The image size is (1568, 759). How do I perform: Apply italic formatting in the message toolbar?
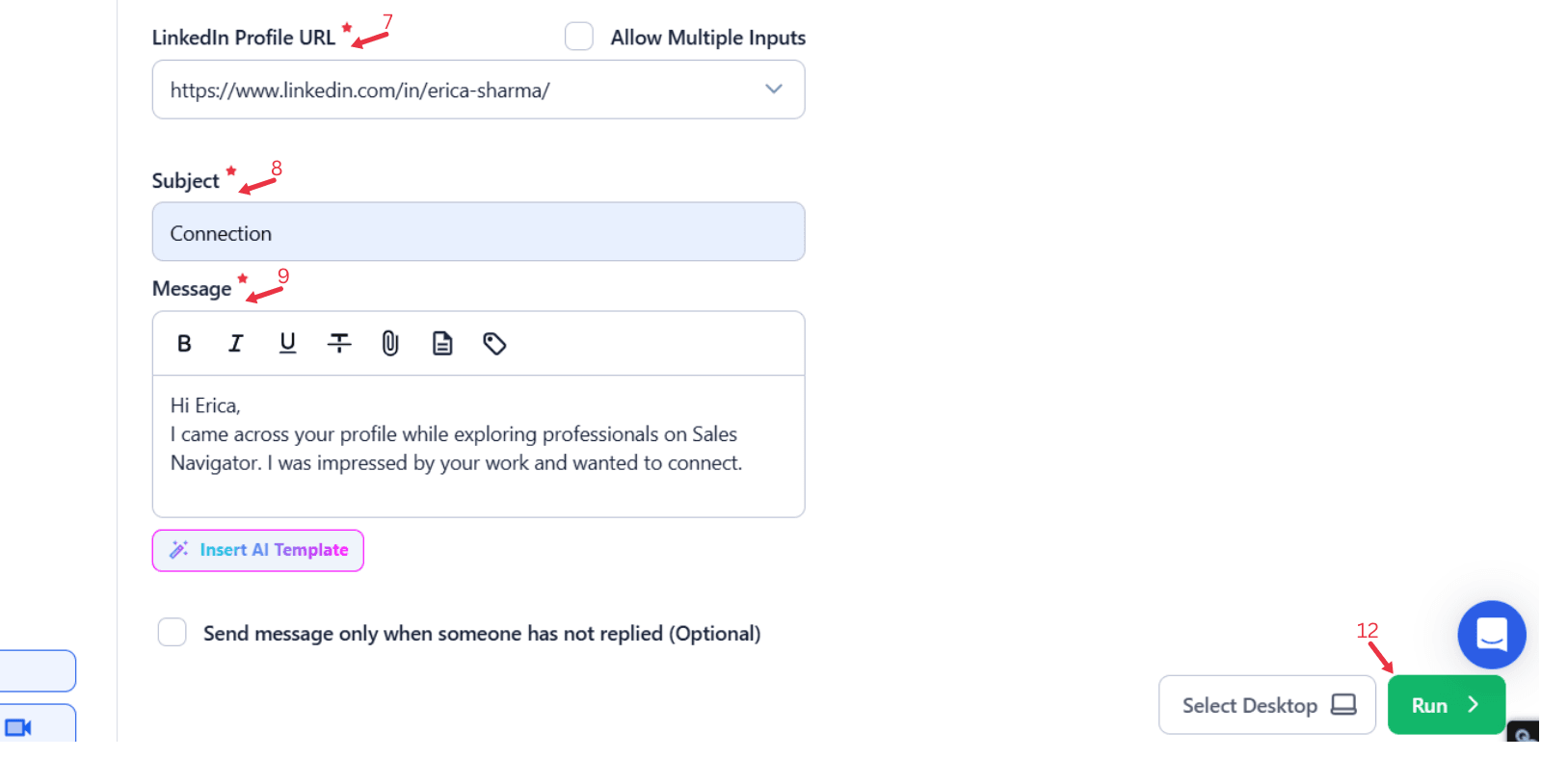[x=236, y=343]
